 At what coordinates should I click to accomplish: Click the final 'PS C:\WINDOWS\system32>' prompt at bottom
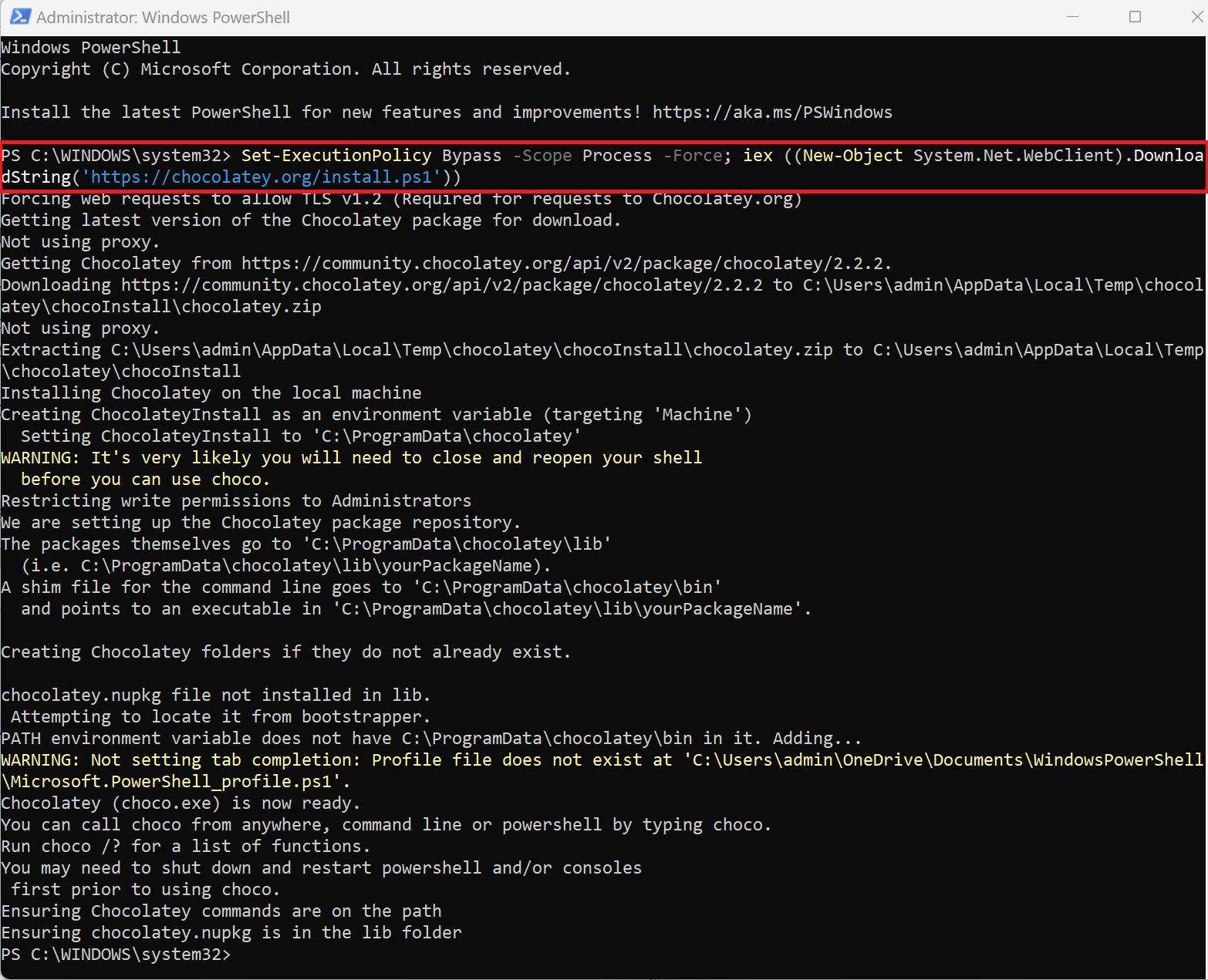116,955
